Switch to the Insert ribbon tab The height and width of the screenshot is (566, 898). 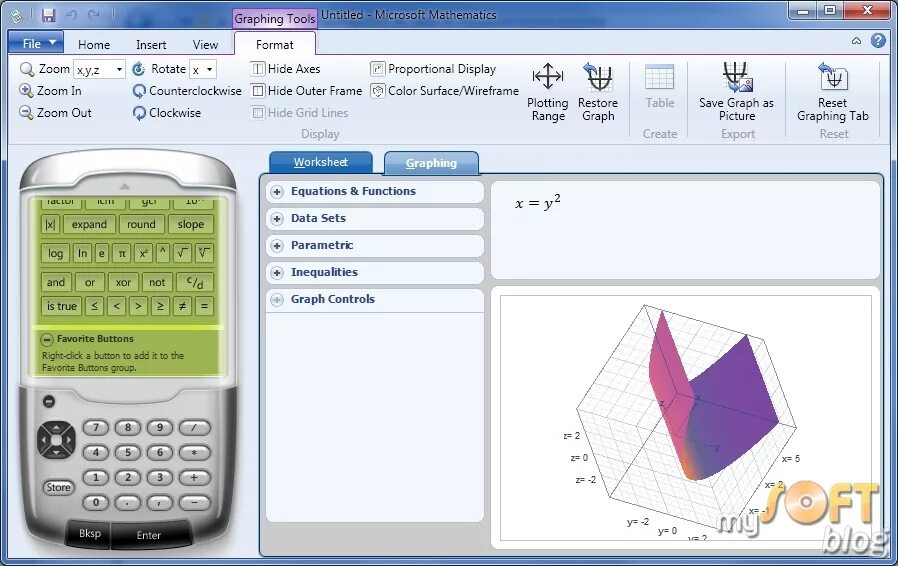pyautogui.click(x=151, y=45)
